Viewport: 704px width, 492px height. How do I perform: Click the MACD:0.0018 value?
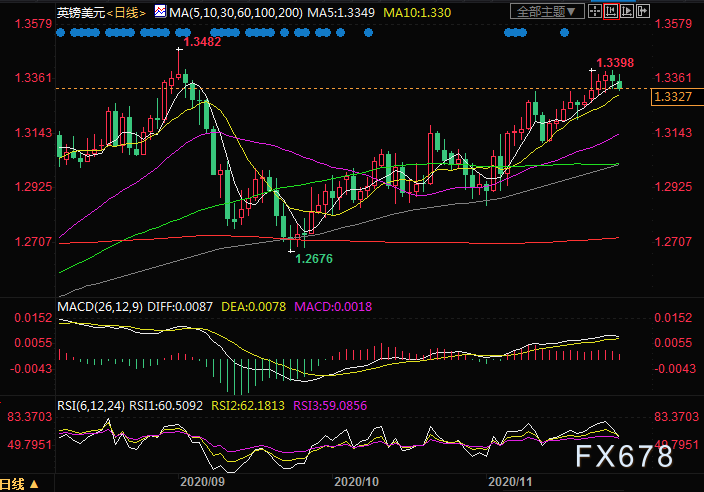pos(333,307)
